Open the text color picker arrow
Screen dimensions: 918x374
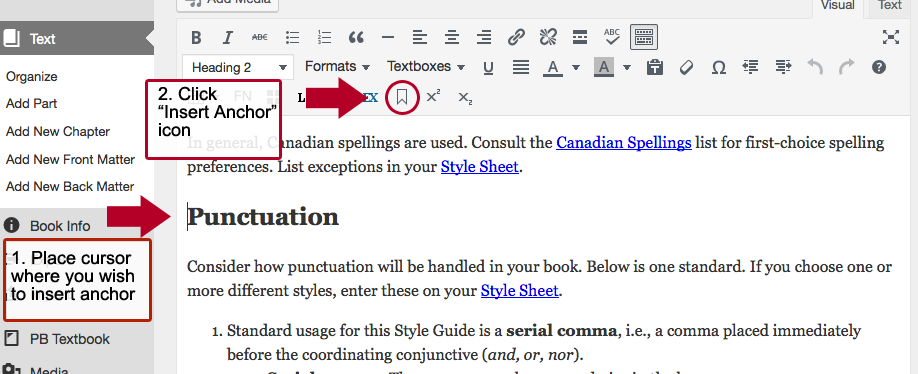[x=576, y=67]
